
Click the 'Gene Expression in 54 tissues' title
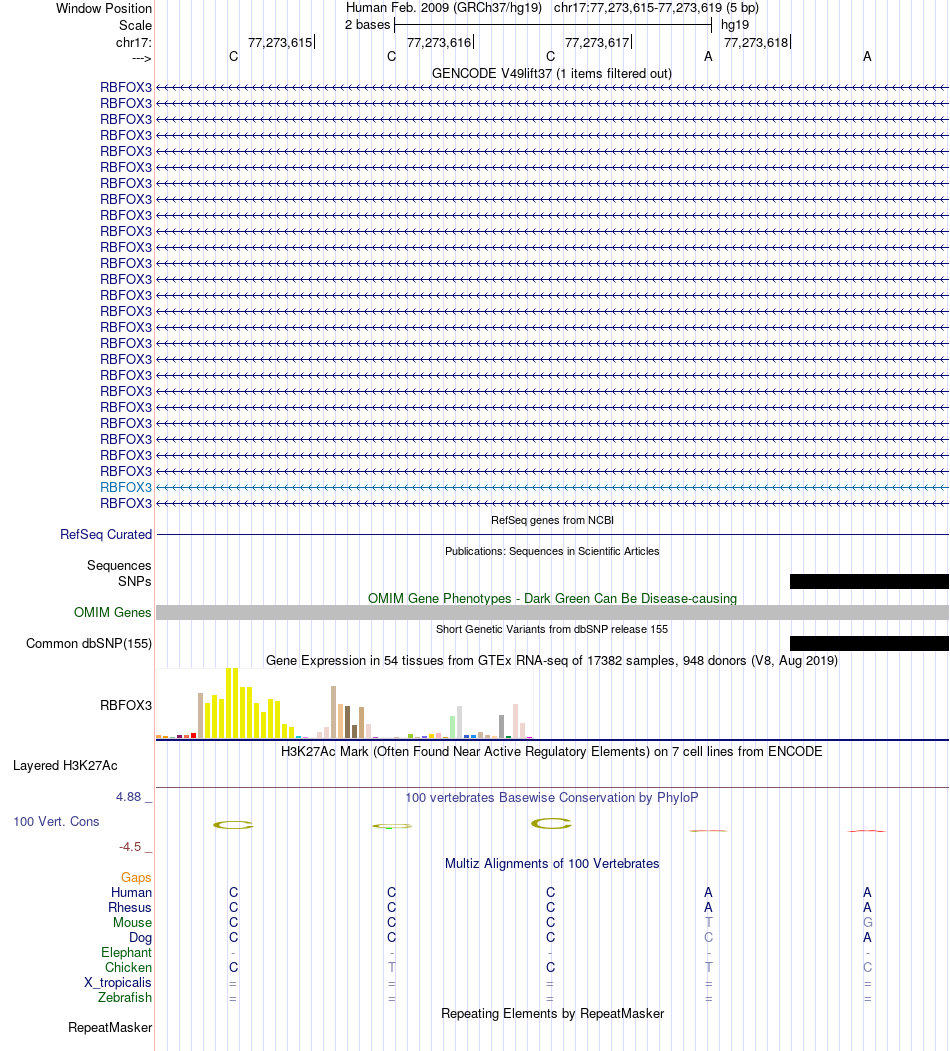[552, 660]
